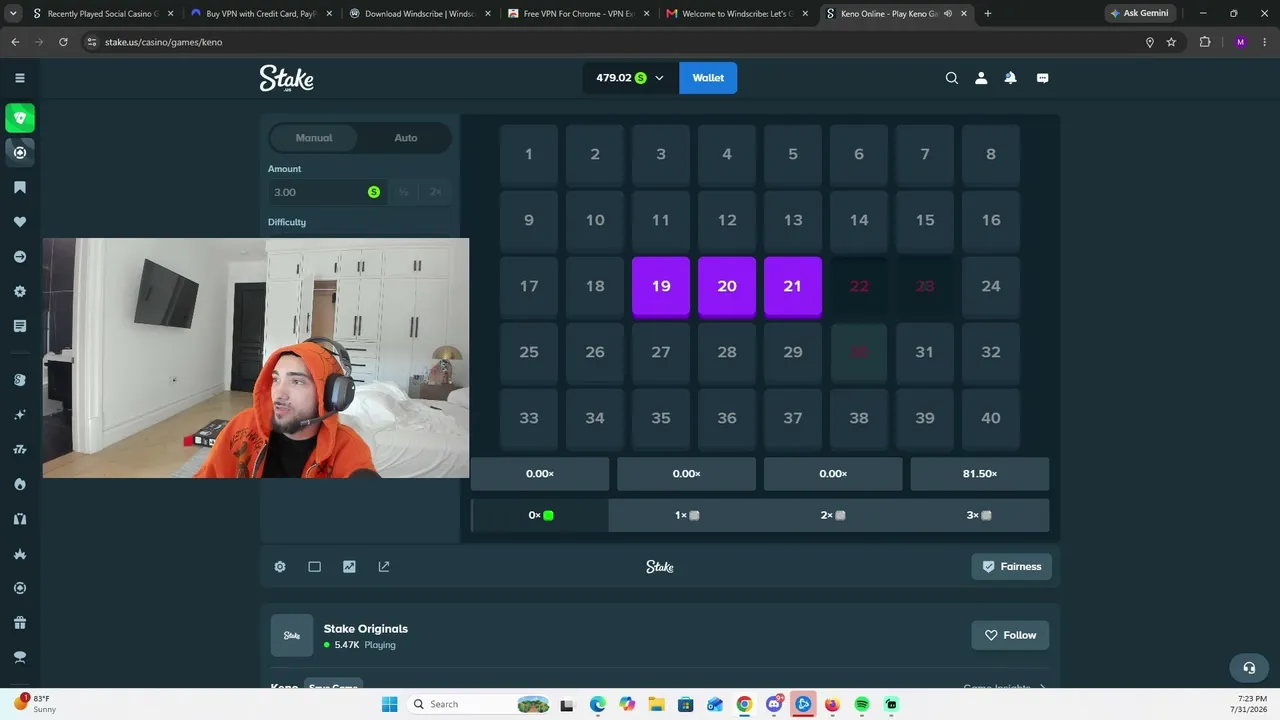1280x720 pixels.
Task: Open the tab search dropdown arrow
Action: tap(15, 13)
